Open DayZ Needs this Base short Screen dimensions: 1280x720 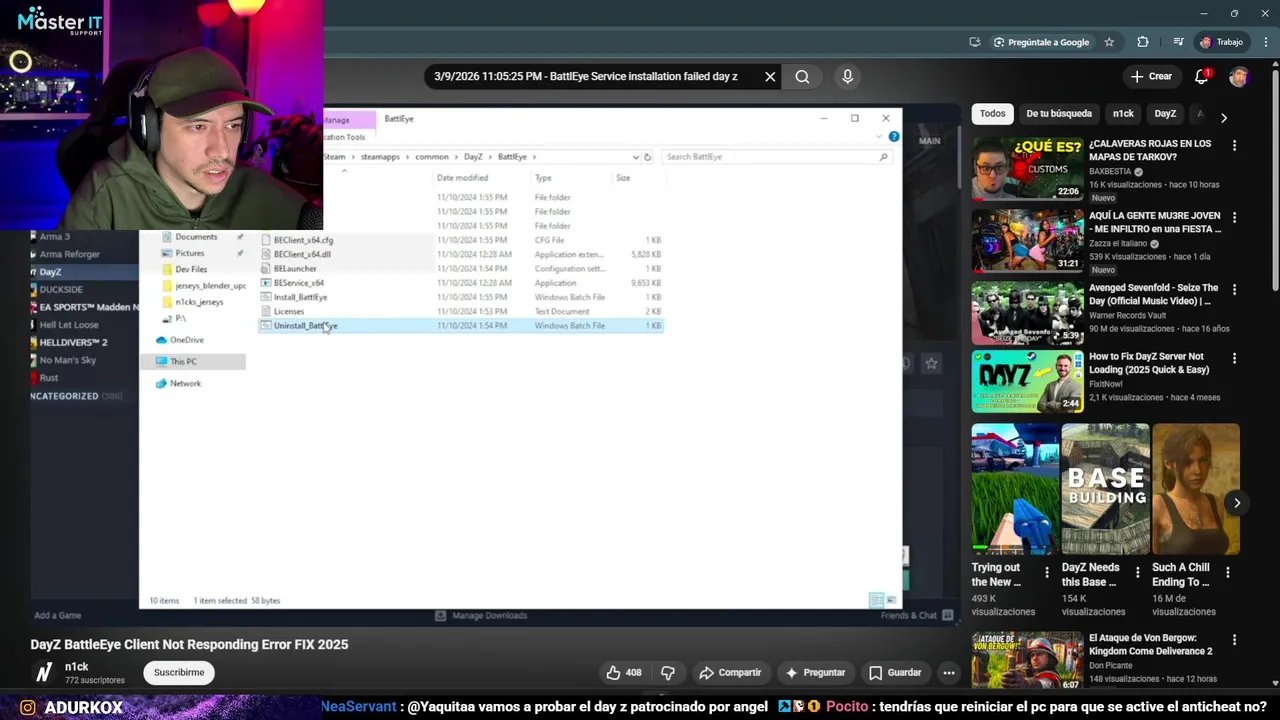tap(1105, 488)
